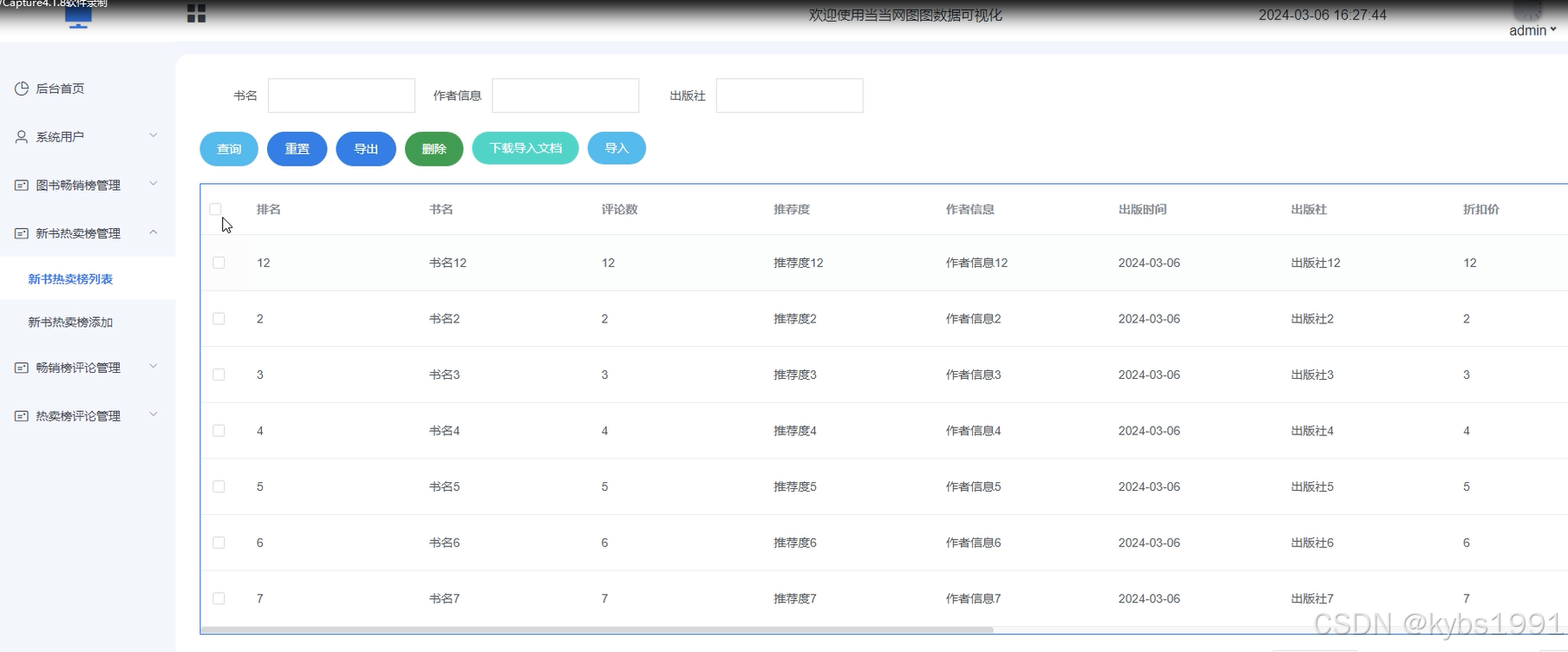The image size is (1568, 652).
Task: Click the 后台首页 pie chart icon
Action: pyautogui.click(x=22, y=88)
